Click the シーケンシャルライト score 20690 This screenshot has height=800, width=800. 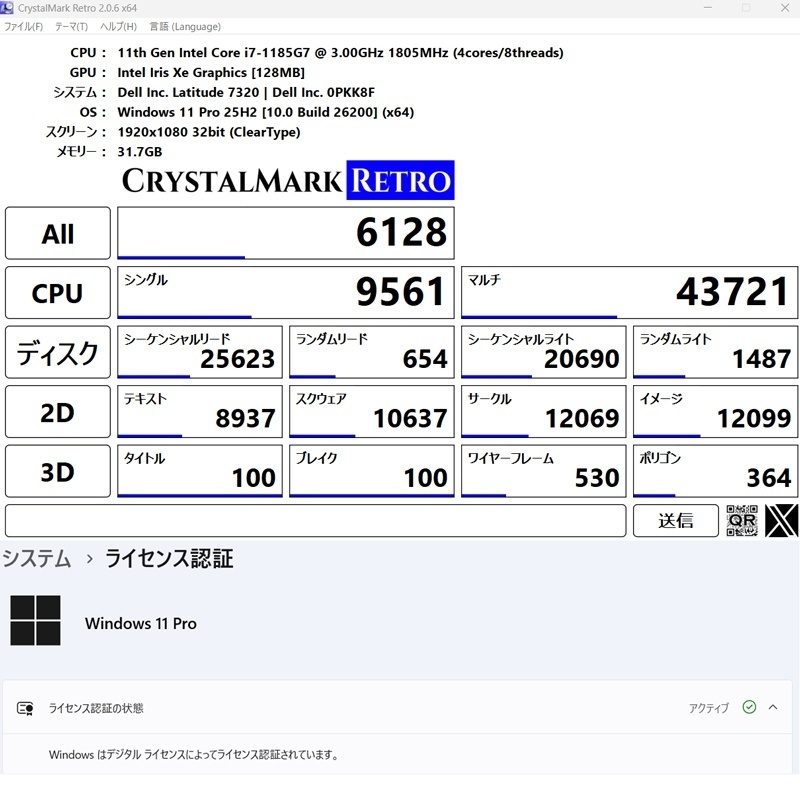click(x=543, y=352)
